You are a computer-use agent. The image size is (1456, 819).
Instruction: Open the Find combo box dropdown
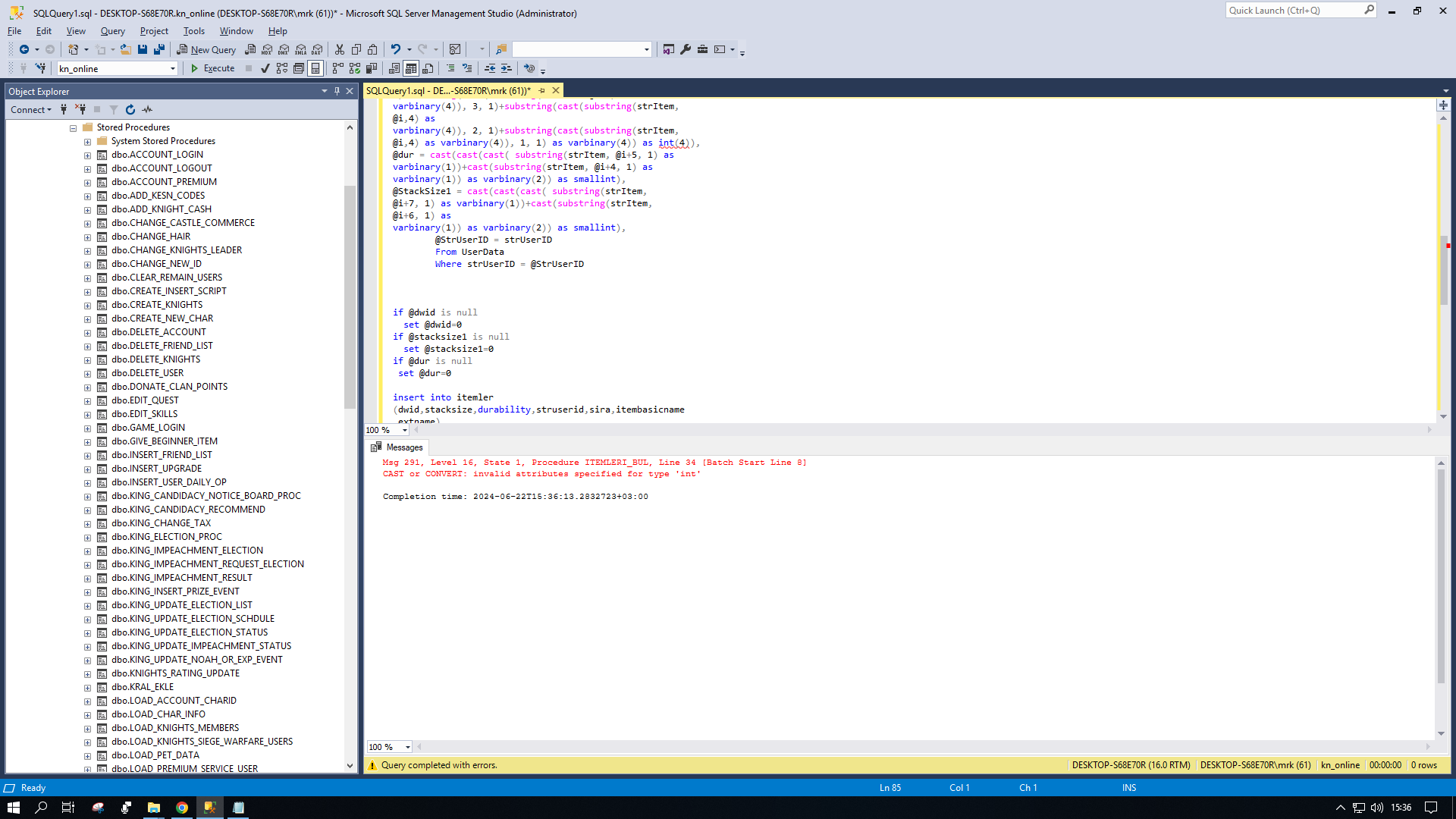(x=647, y=49)
